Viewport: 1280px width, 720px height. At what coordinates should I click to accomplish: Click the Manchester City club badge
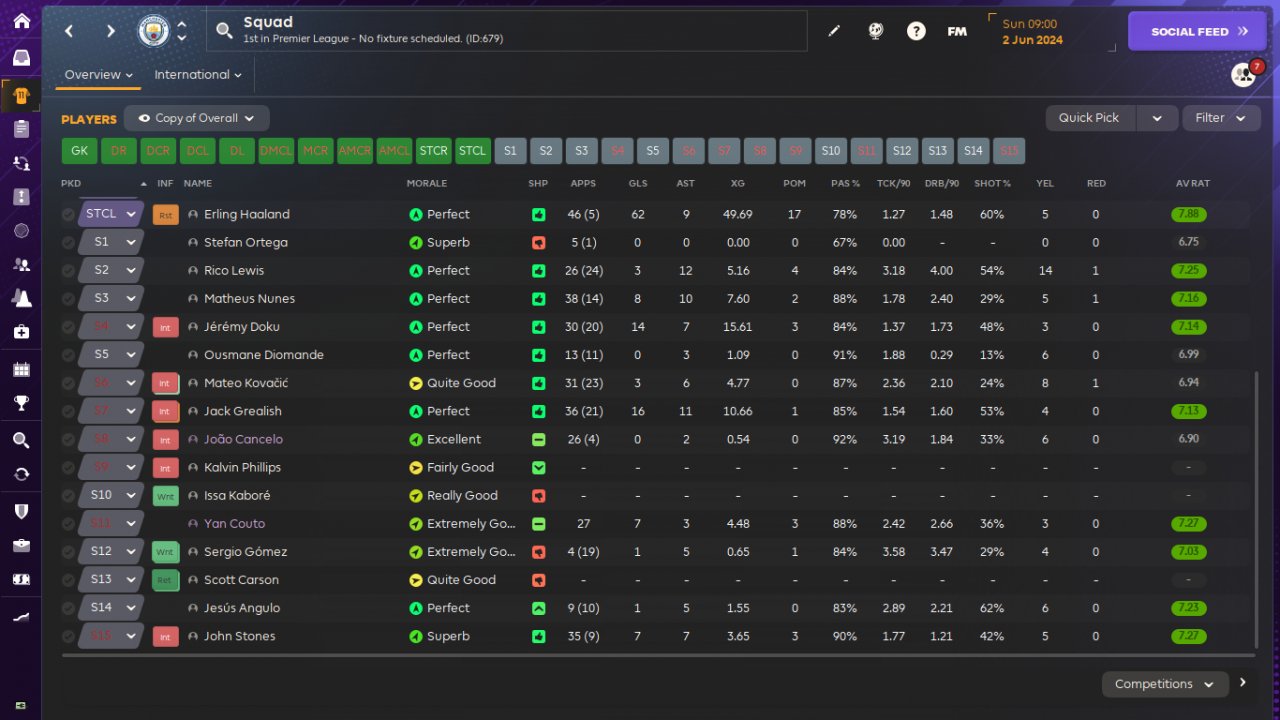pos(153,31)
